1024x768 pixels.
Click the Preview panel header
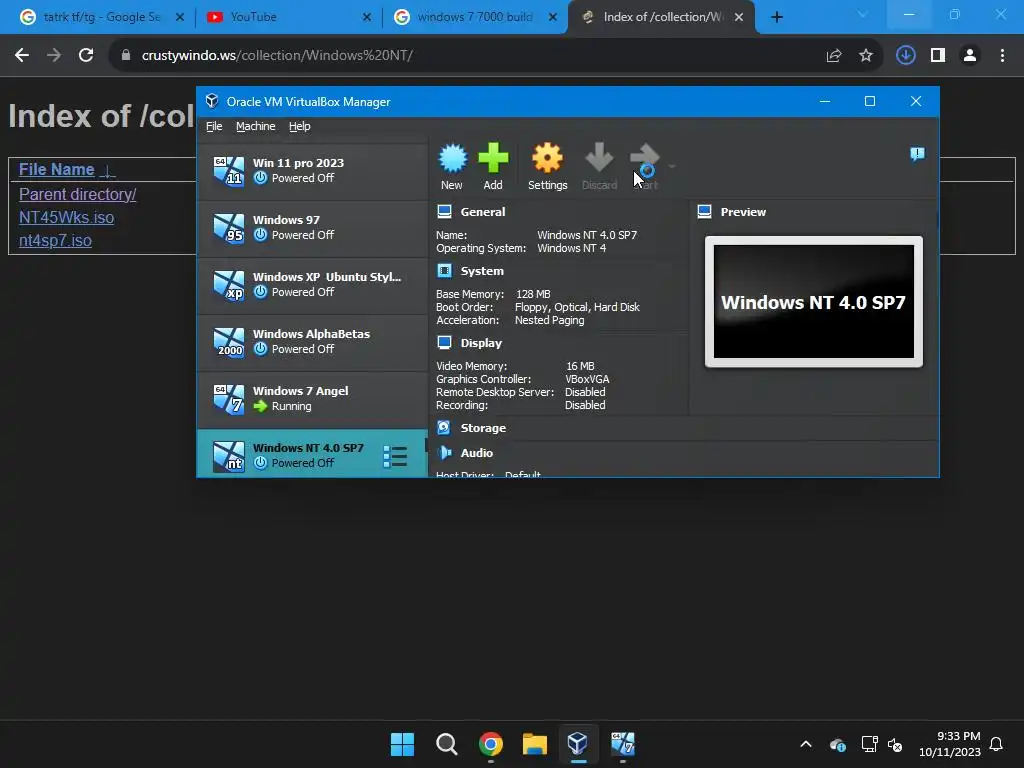(x=743, y=212)
